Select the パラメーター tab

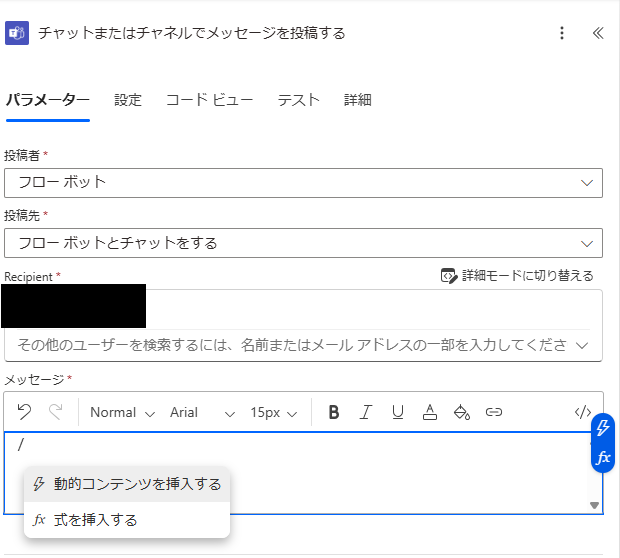(48, 100)
